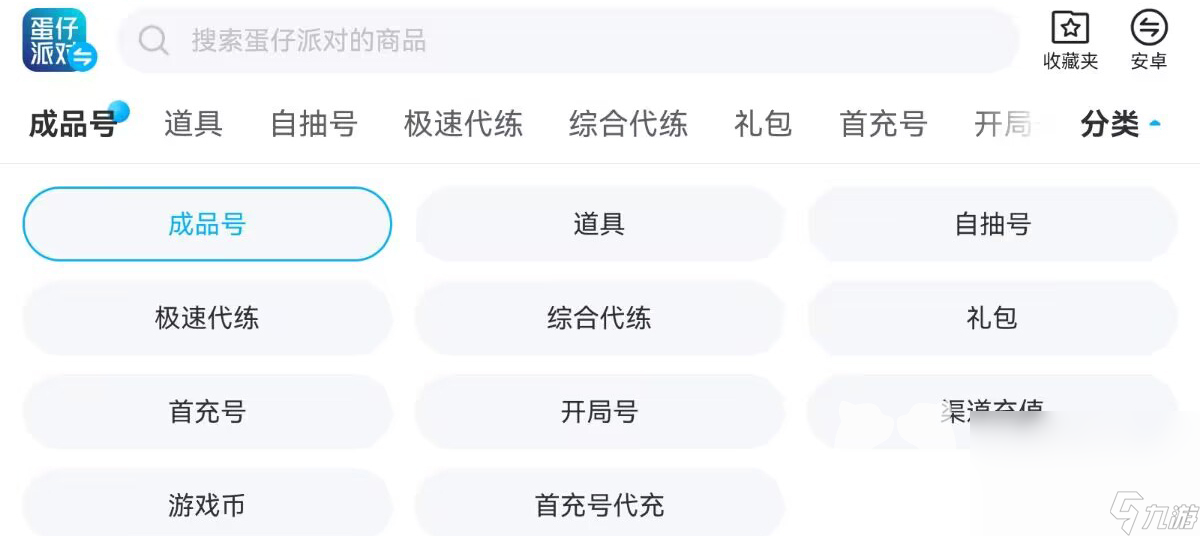Pick the 自抽号 category pill
Screen dimensions: 1200x536
click(x=992, y=224)
